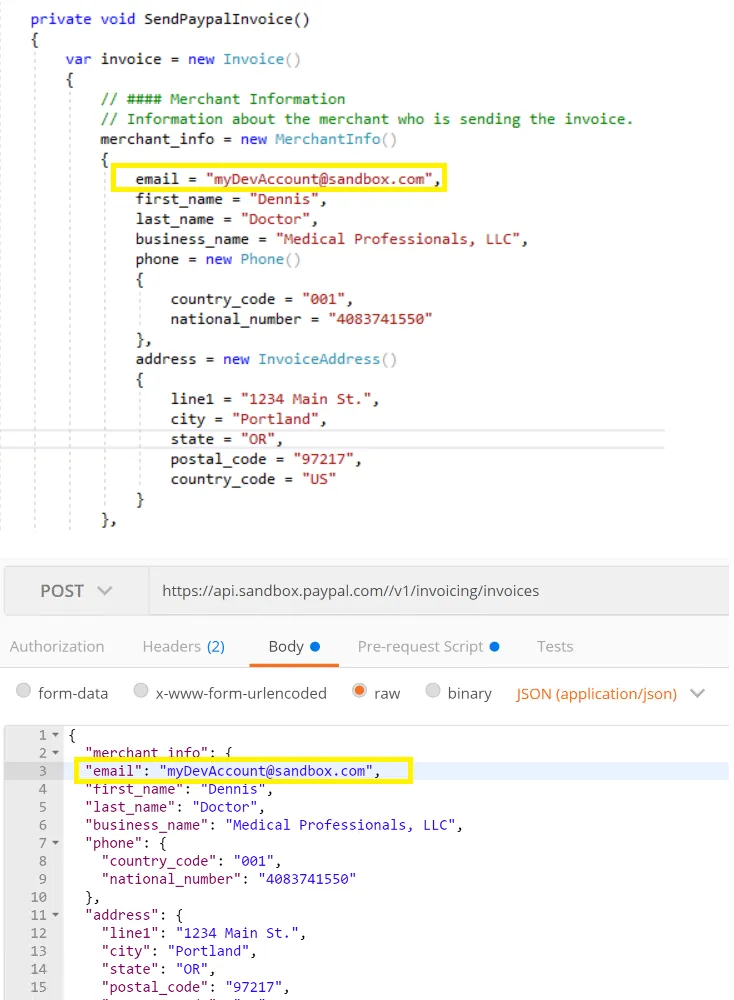Click "state": "OR" in JSON body
The height and width of the screenshot is (1000, 734).
tap(158, 969)
